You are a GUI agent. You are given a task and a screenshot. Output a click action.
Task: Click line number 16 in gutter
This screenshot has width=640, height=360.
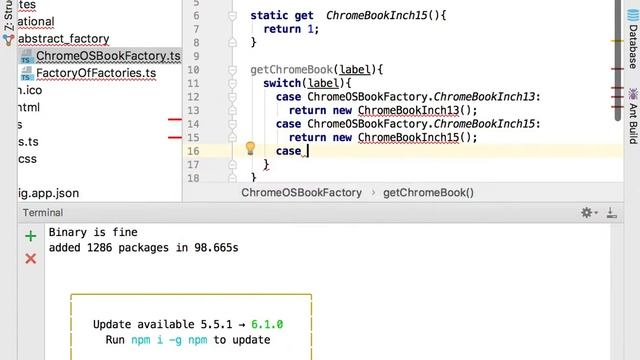coord(193,151)
